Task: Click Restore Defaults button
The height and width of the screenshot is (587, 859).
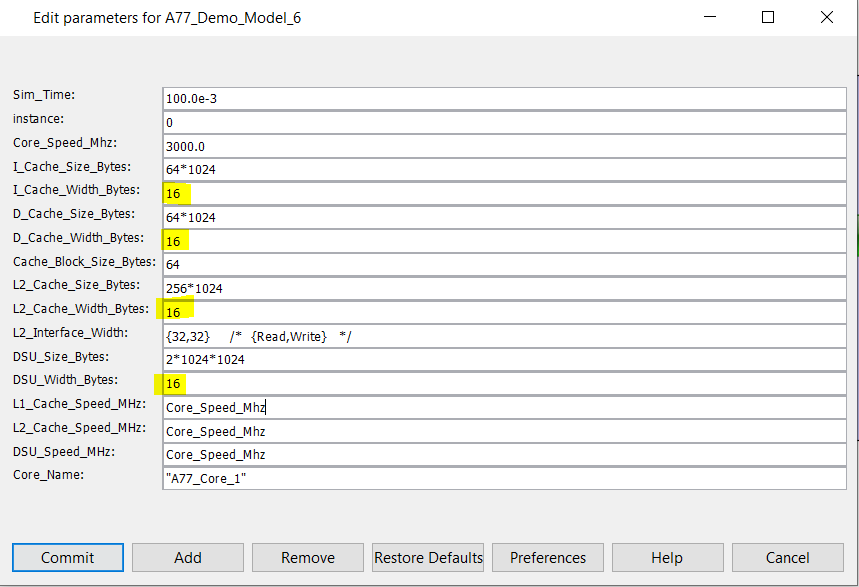Action: (428, 557)
